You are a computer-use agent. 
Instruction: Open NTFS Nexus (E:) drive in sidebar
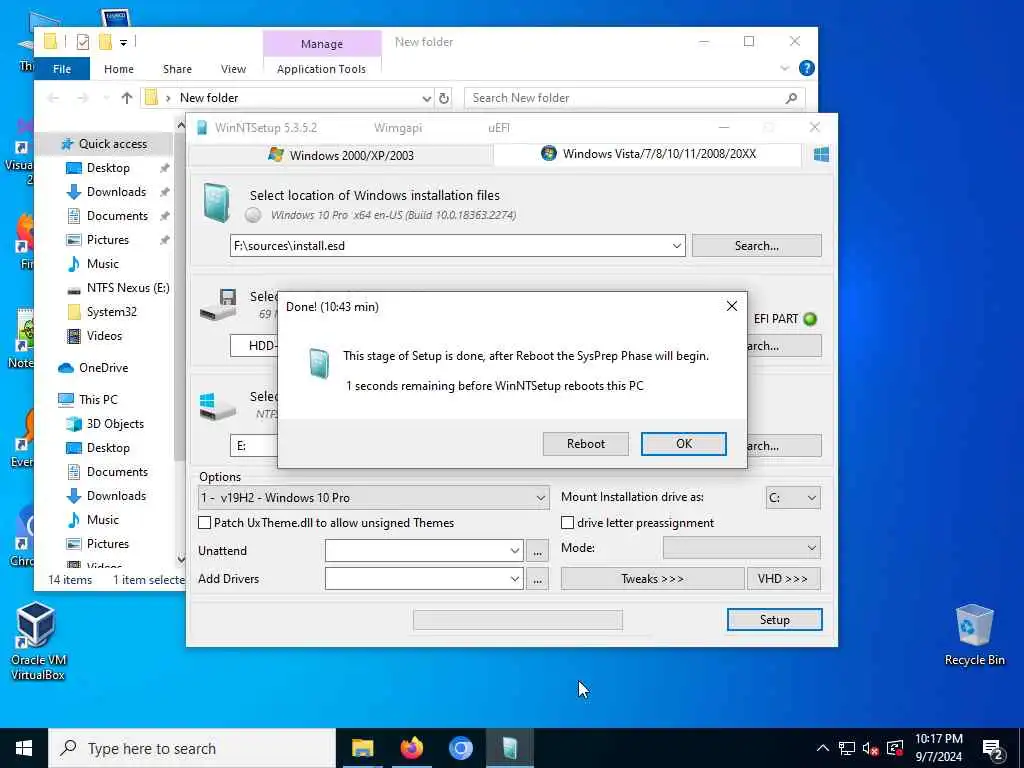(x=128, y=287)
